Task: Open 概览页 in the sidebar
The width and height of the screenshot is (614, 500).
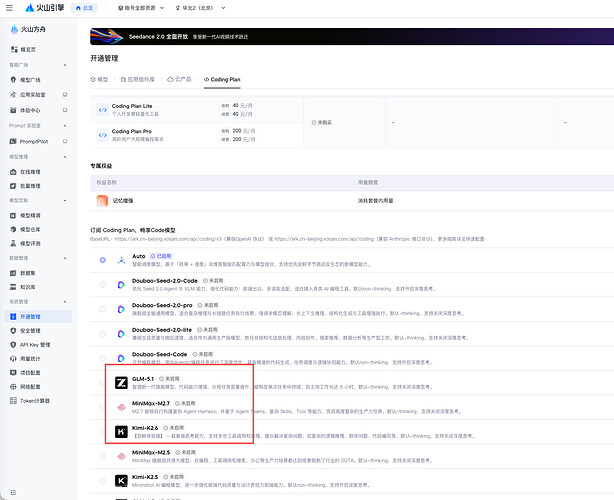Action: point(23,49)
